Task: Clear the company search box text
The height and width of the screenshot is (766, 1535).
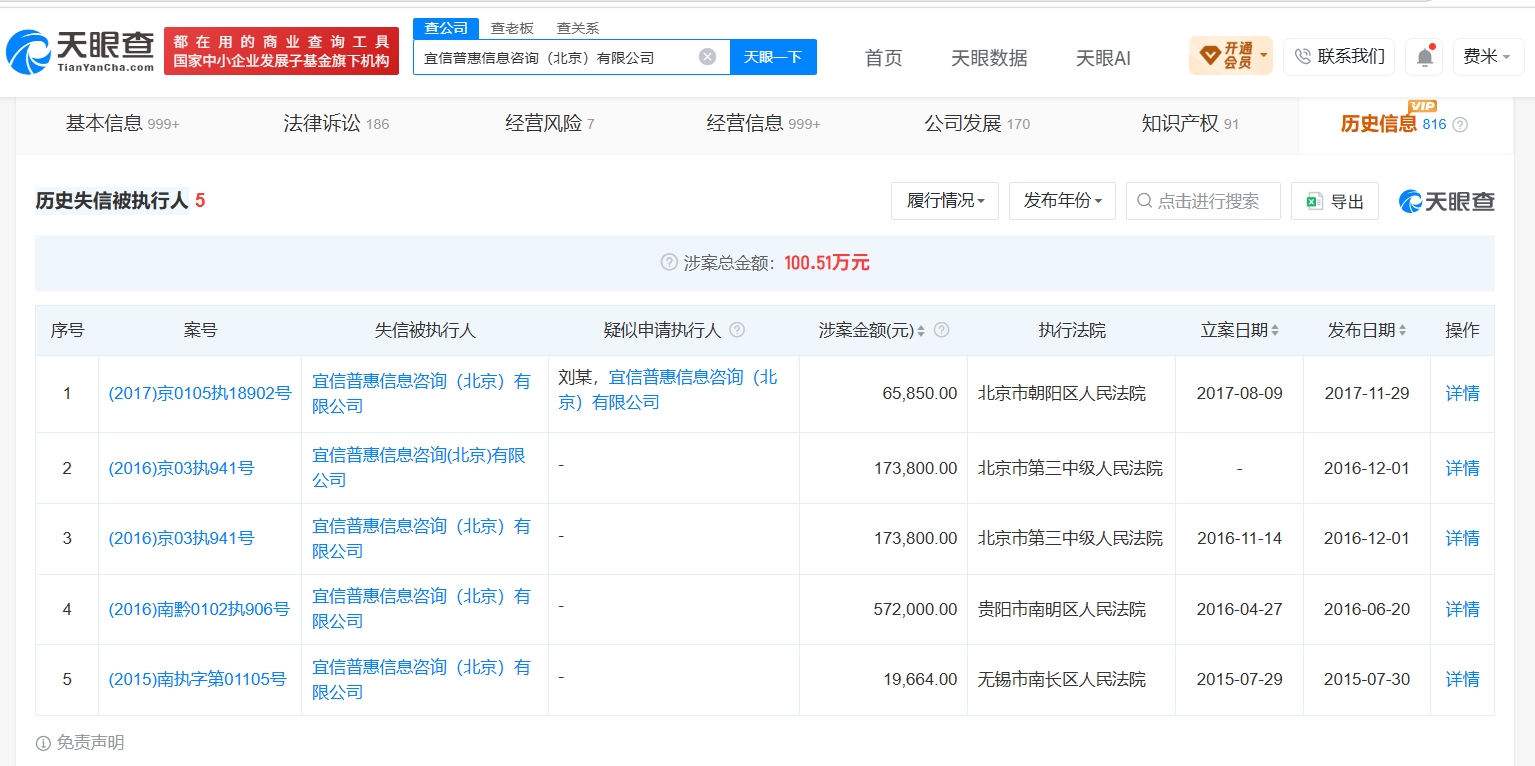Action: (x=707, y=57)
